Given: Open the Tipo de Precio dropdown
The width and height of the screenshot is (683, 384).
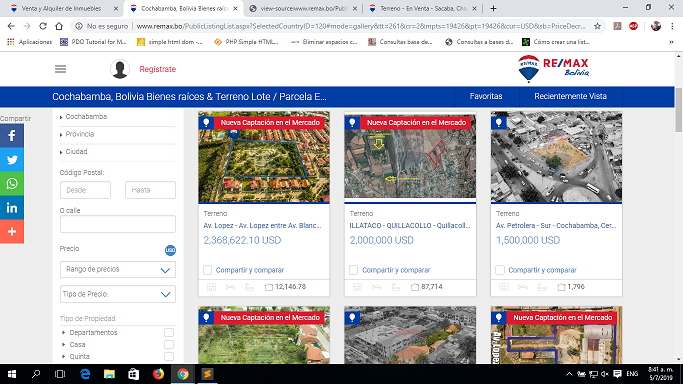Looking at the screenshot, I should point(118,294).
